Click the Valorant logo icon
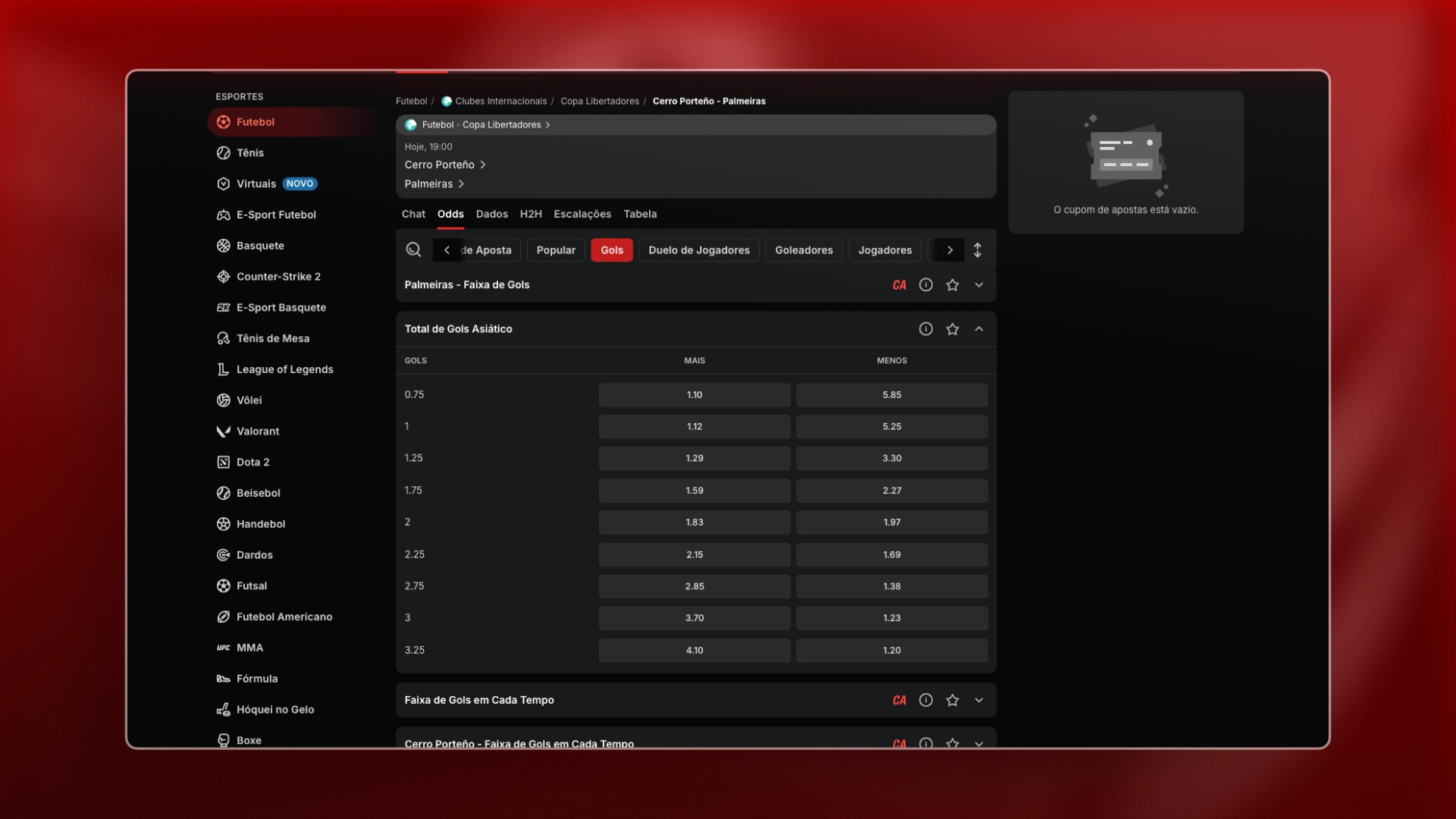Image resolution: width=1456 pixels, height=819 pixels. pyautogui.click(x=223, y=431)
